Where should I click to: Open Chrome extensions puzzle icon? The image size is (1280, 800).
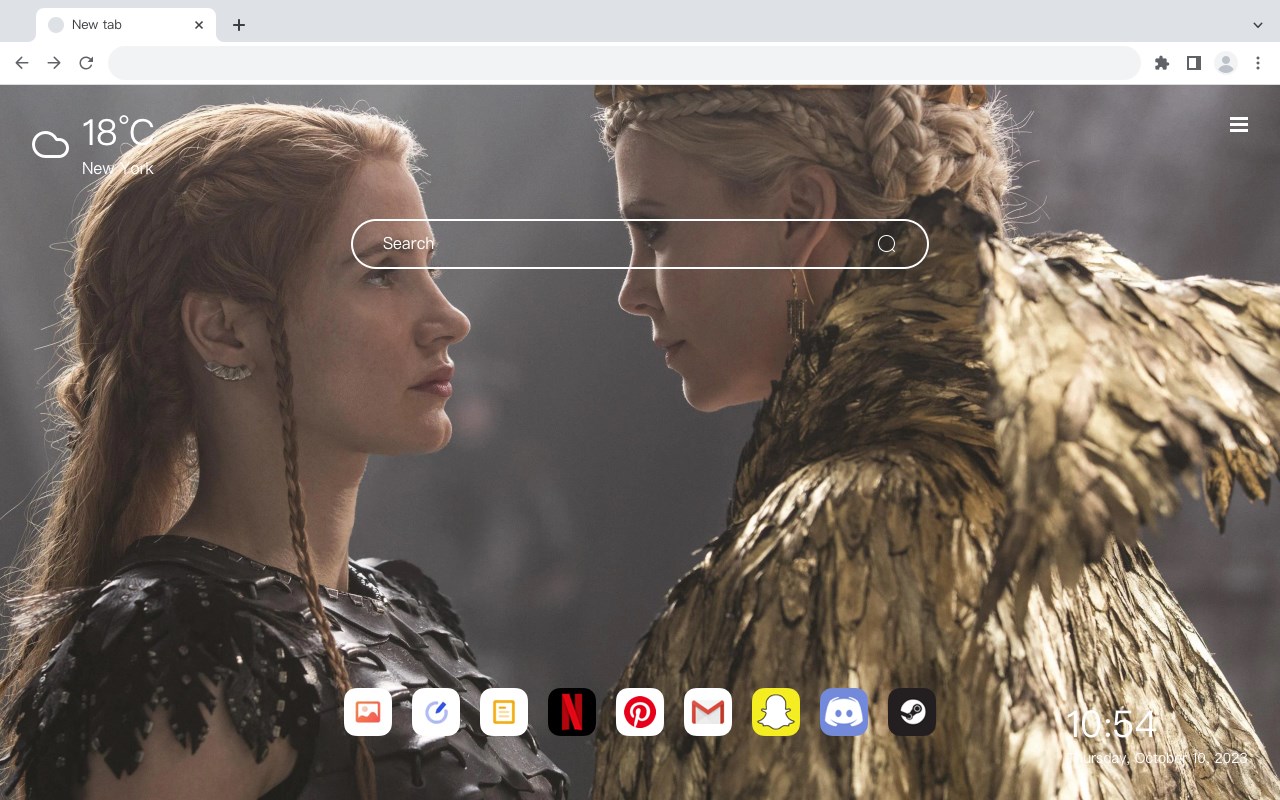pyautogui.click(x=1161, y=63)
